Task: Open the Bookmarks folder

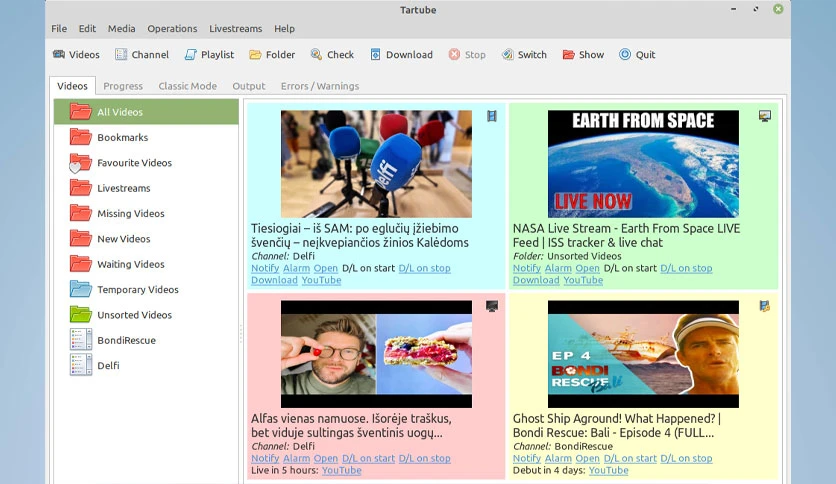Action: [146, 138]
